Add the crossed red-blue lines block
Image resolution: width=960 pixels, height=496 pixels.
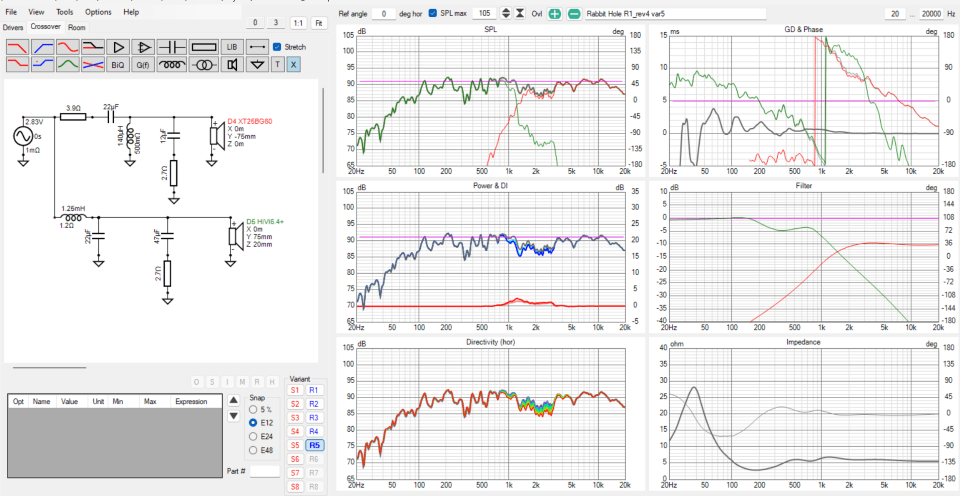coord(92,64)
